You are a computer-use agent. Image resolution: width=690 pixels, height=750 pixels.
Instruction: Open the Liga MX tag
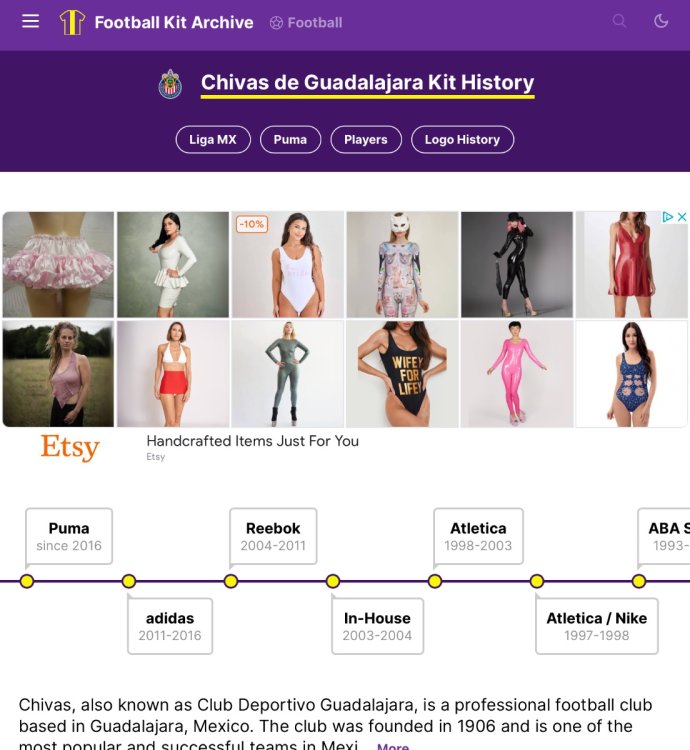(213, 140)
